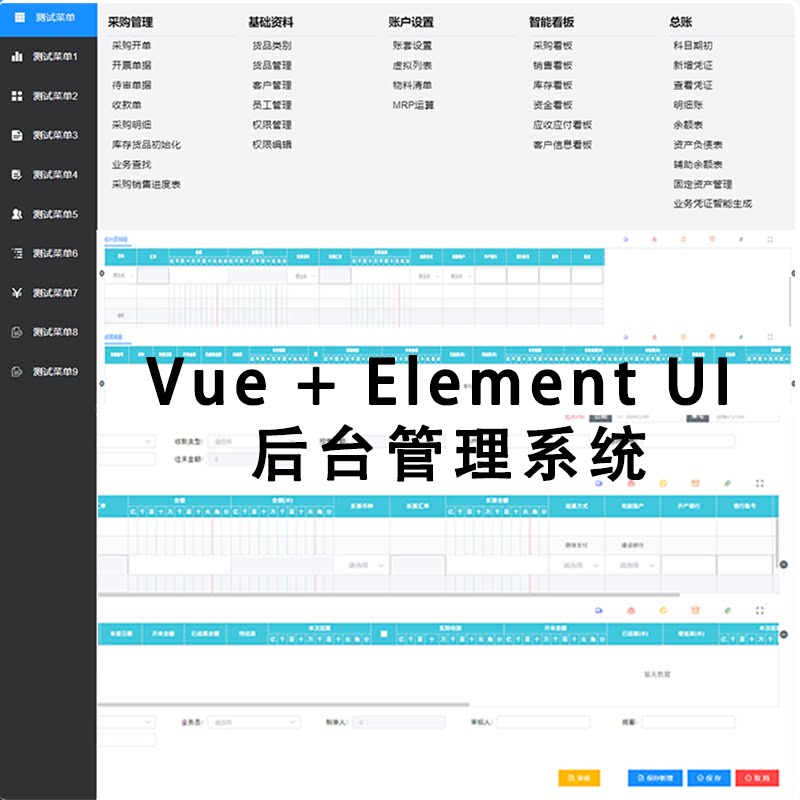Open 客户信息看板
Screen dimensions: 800x800
pos(562,145)
